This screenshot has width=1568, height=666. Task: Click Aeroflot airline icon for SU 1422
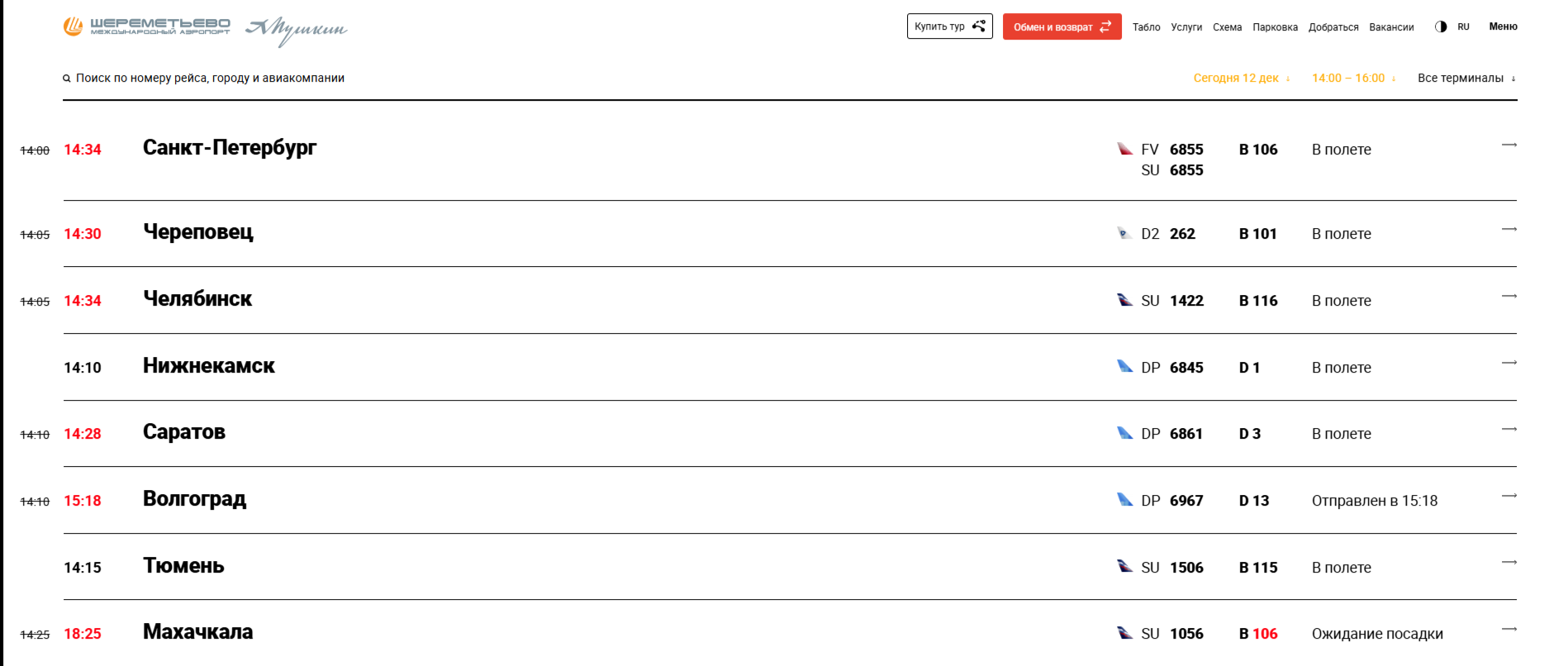pyautogui.click(x=1125, y=300)
